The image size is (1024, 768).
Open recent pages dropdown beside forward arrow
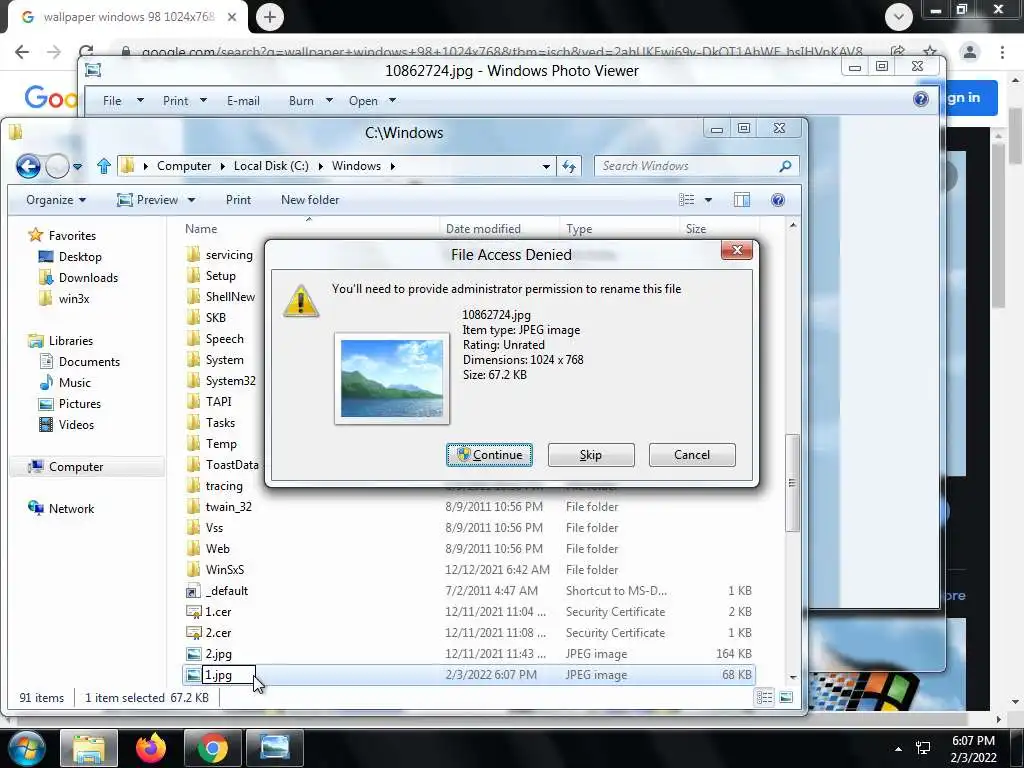[x=78, y=167]
